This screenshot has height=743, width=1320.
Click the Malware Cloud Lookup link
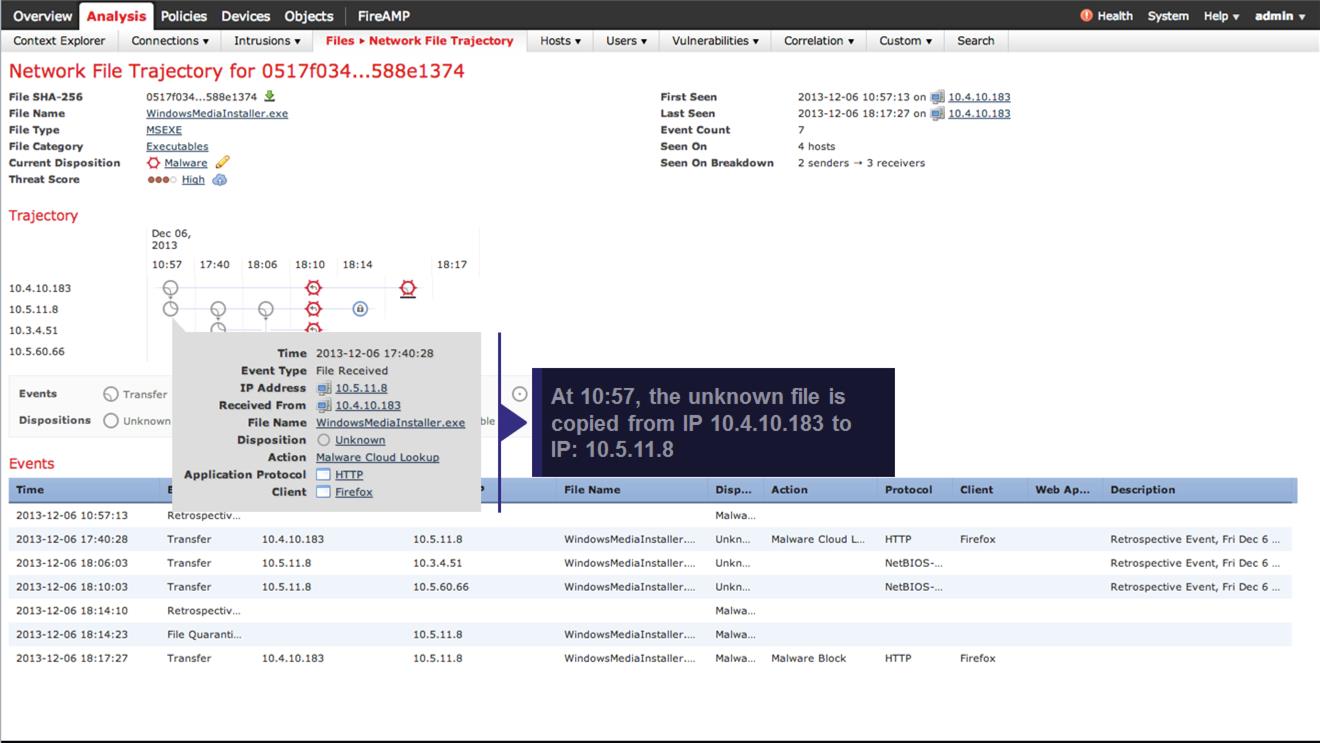click(377, 458)
